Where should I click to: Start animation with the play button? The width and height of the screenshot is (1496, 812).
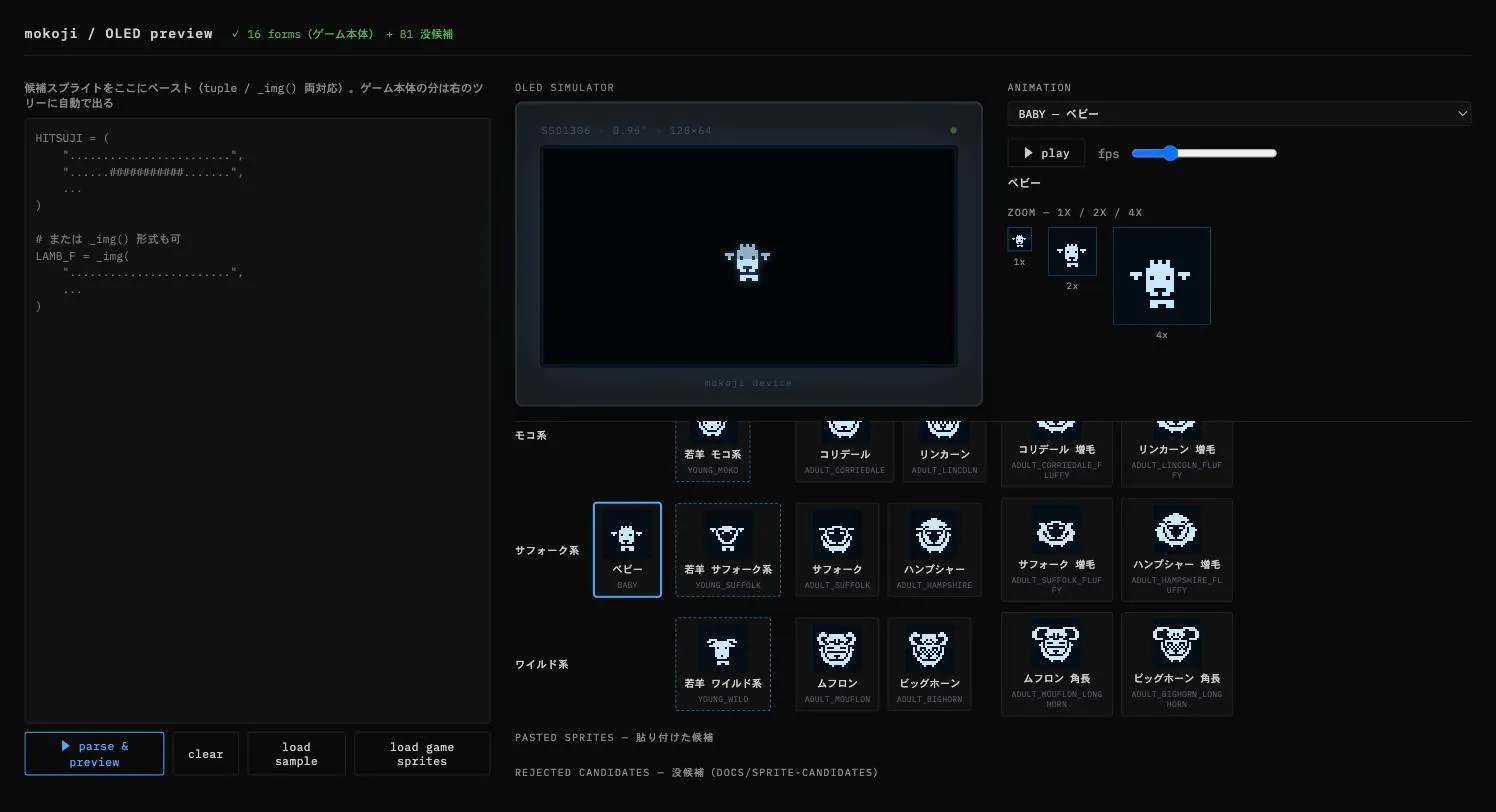1046,153
